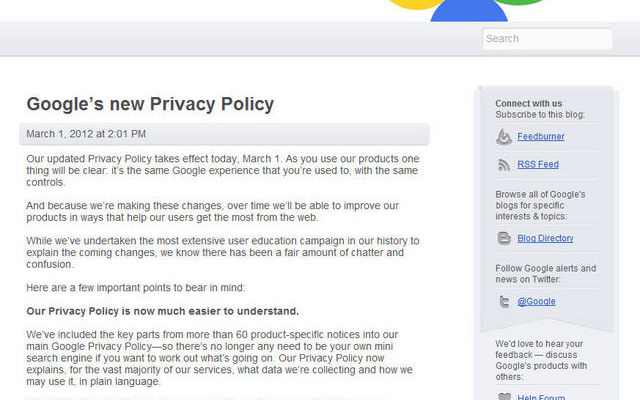This screenshot has width=640, height=400.
Task: Click the Google's new Privacy Policy title
Action: click(150, 104)
